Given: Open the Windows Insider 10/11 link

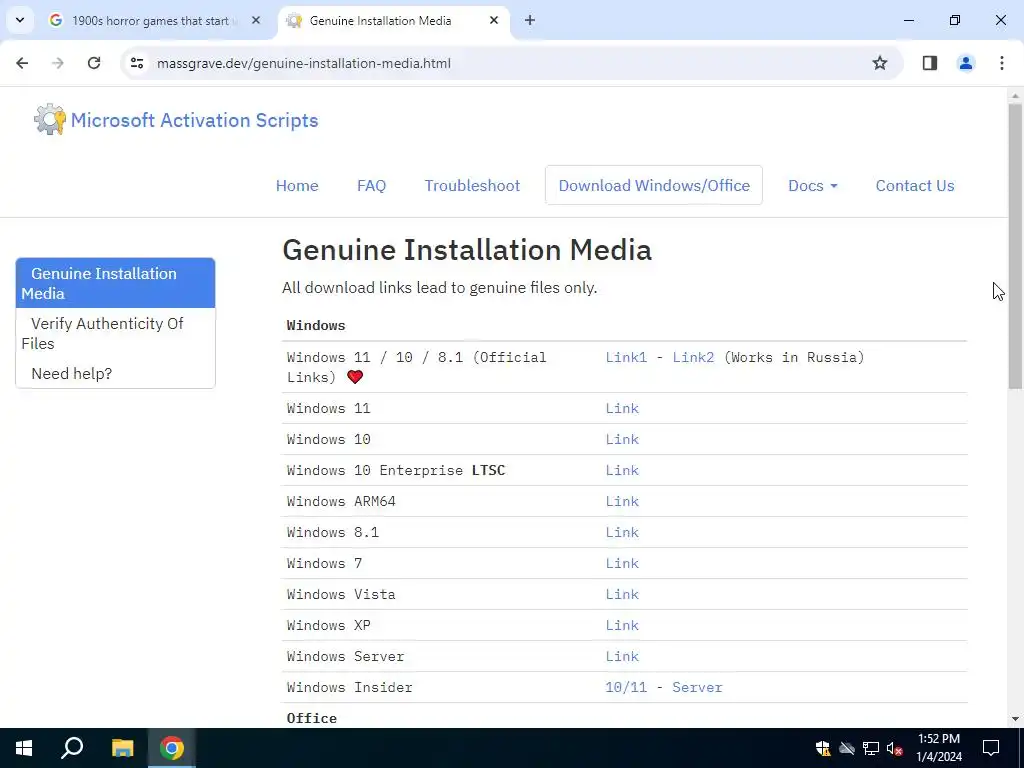Looking at the screenshot, I should [x=626, y=688].
